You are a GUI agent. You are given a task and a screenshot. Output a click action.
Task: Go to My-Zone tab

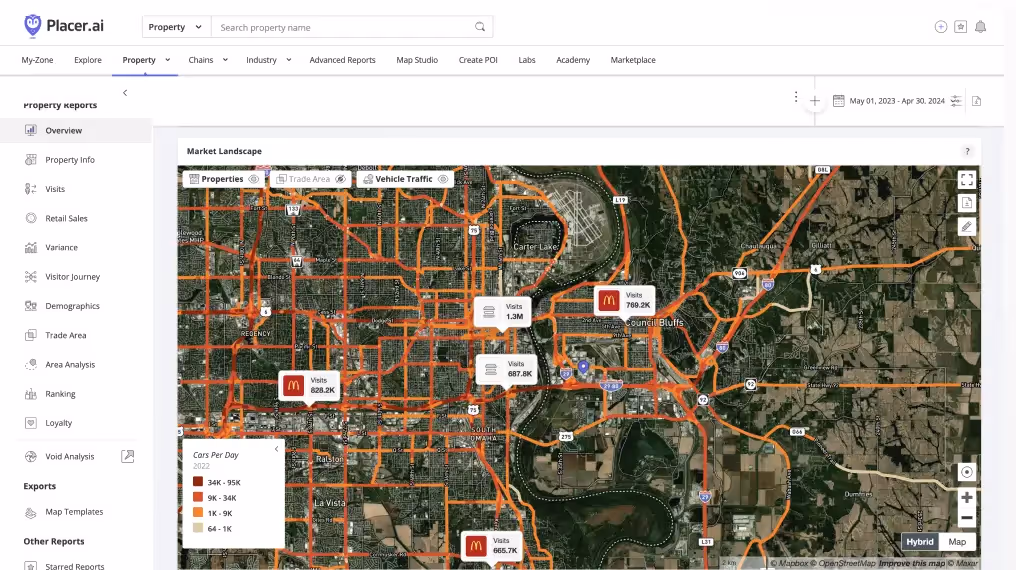click(x=38, y=60)
